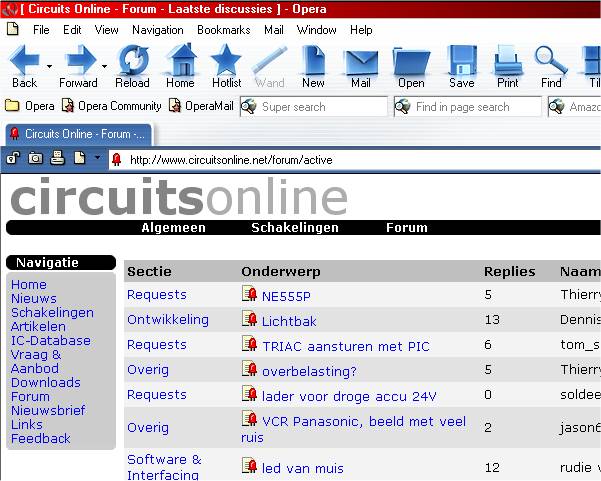Screen dimensions: 601x481
Task: Click the Save floppy disk icon
Action: [461, 63]
